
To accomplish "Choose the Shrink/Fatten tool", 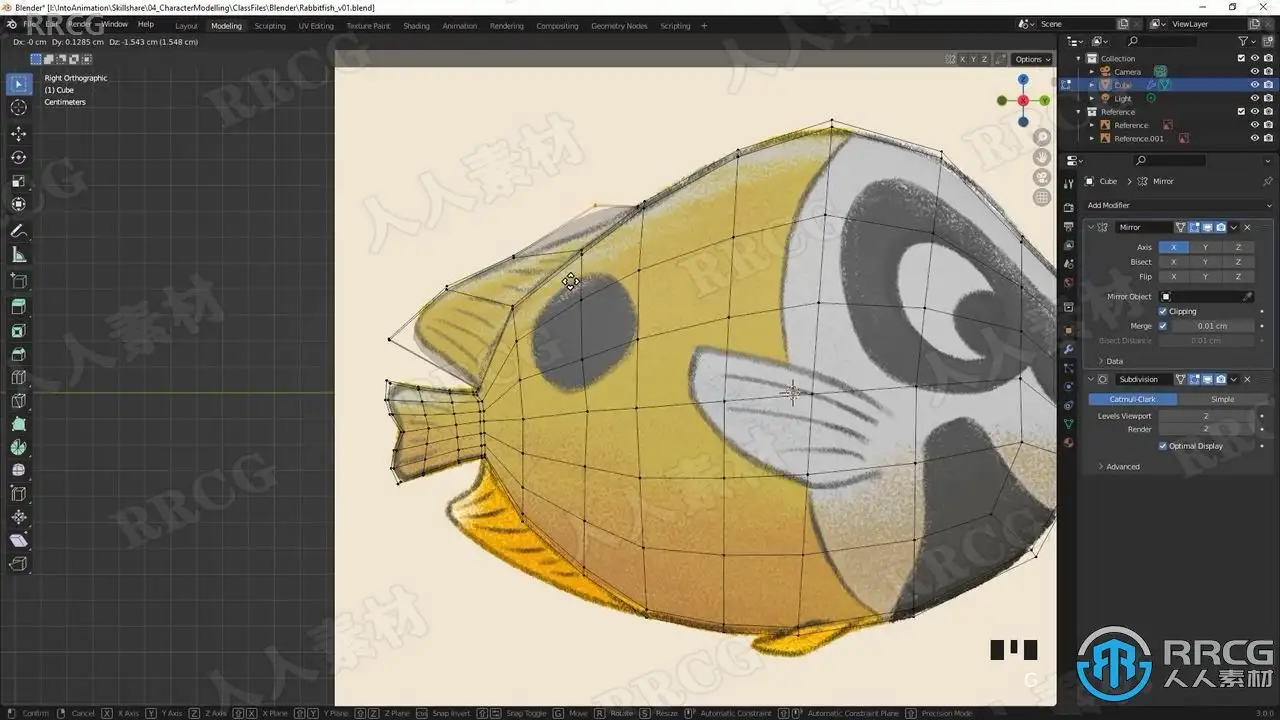I will click(x=19, y=517).
